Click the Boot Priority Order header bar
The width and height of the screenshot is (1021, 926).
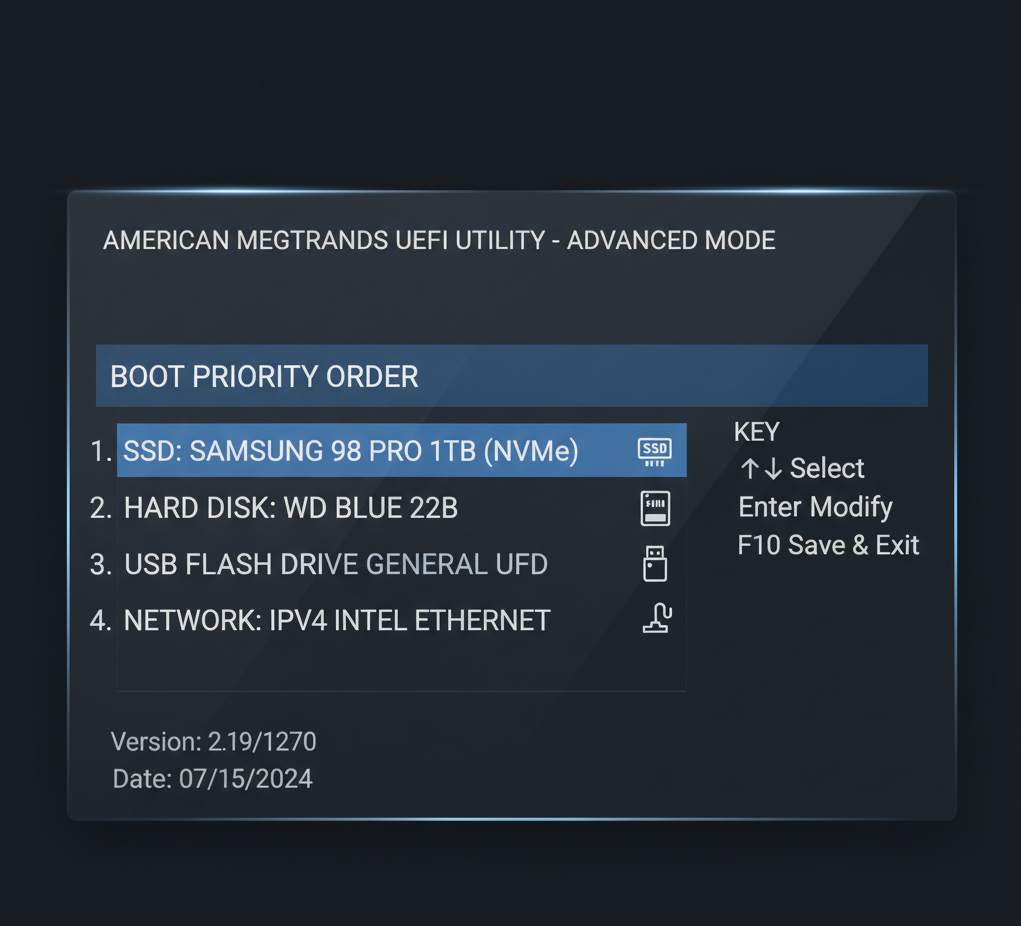tap(512, 376)
